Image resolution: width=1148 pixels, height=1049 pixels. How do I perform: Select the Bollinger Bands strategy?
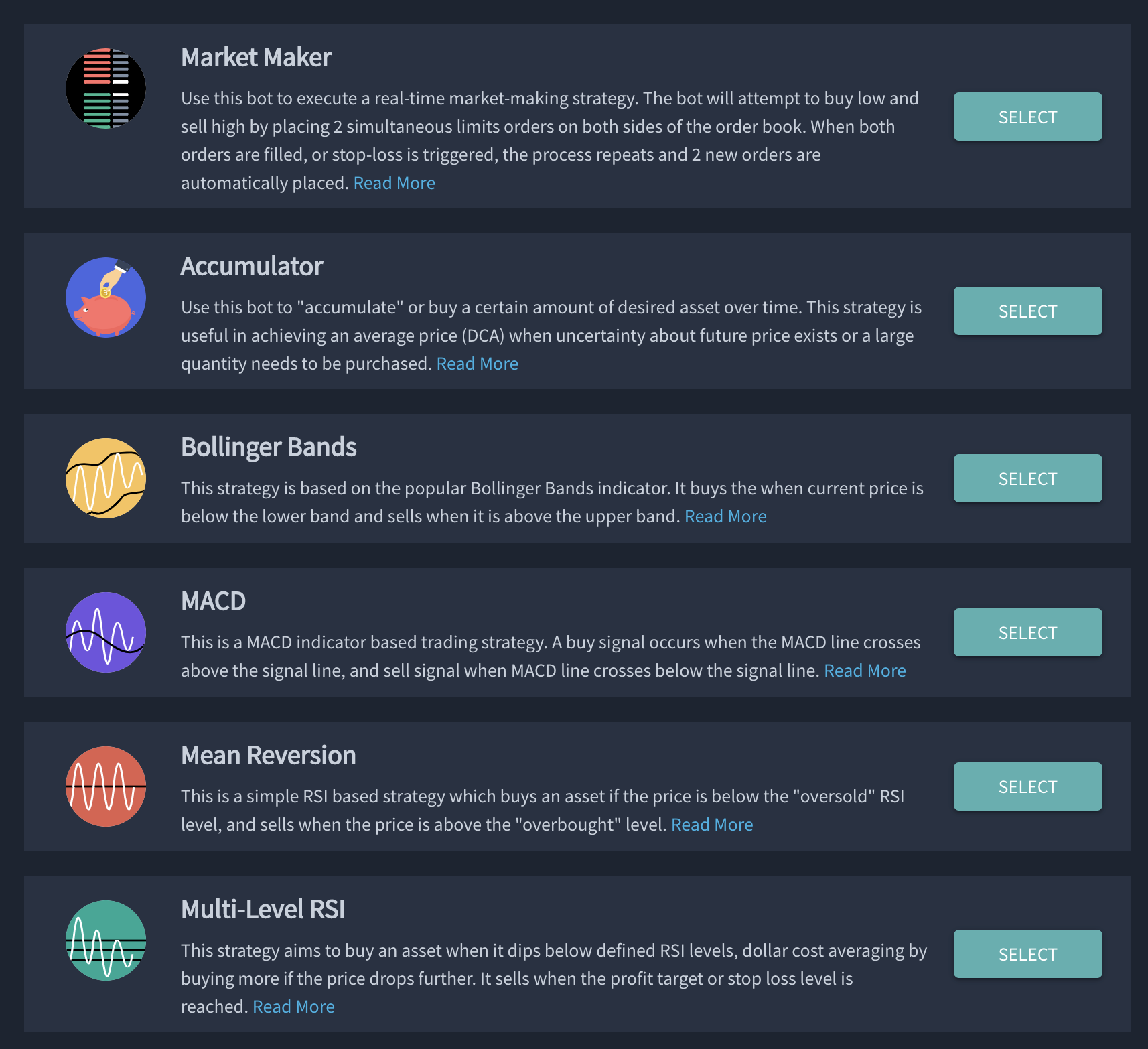(1027, 478)
